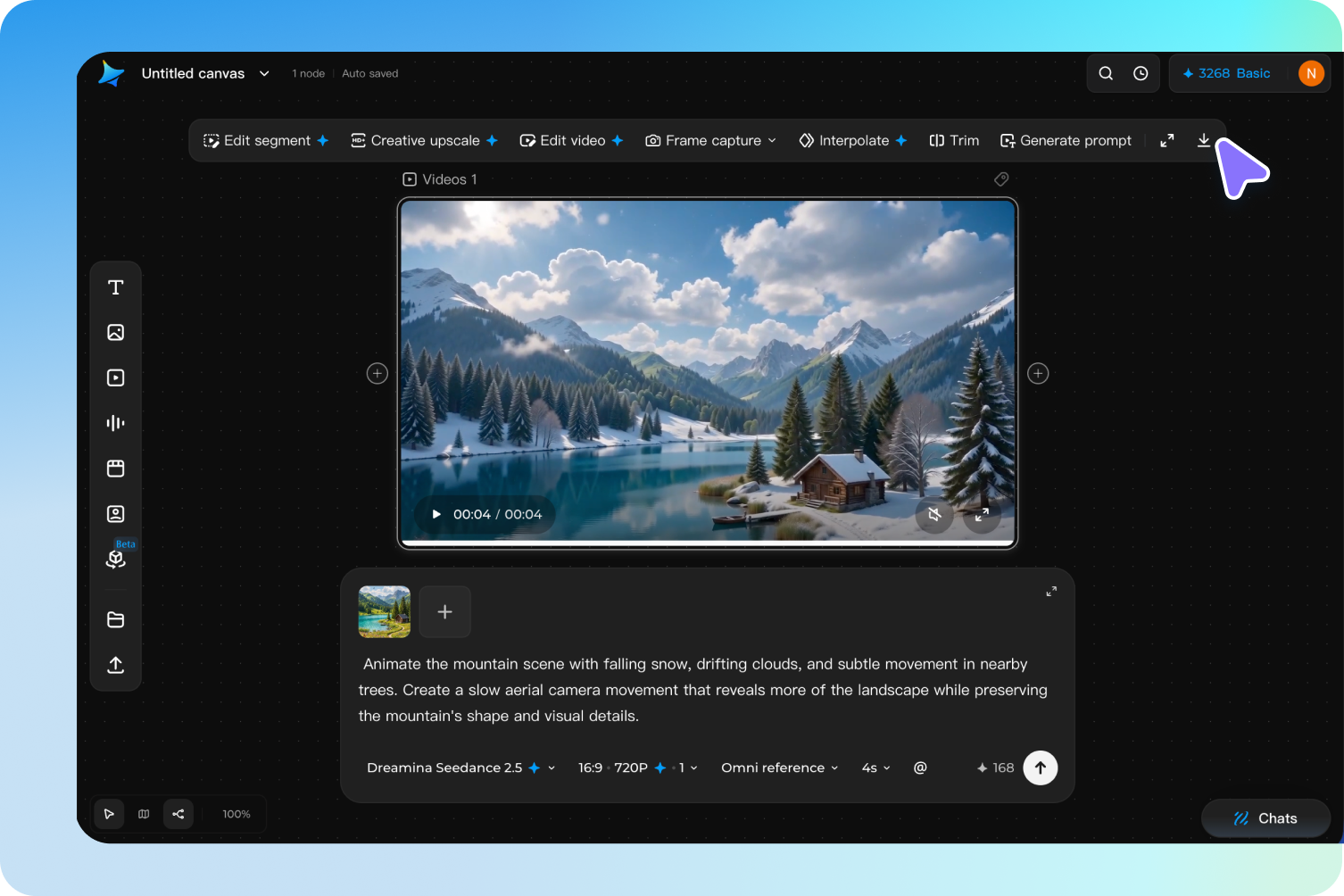Download the video using download icon
Screen dimensions: 1344x896
(1203, 140)
